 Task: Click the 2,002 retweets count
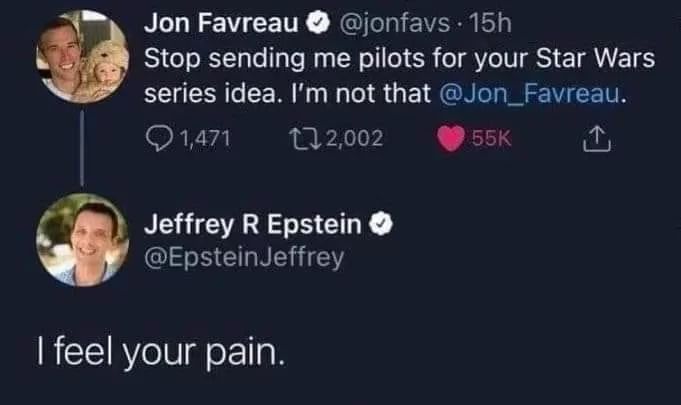tap(355, 140)
